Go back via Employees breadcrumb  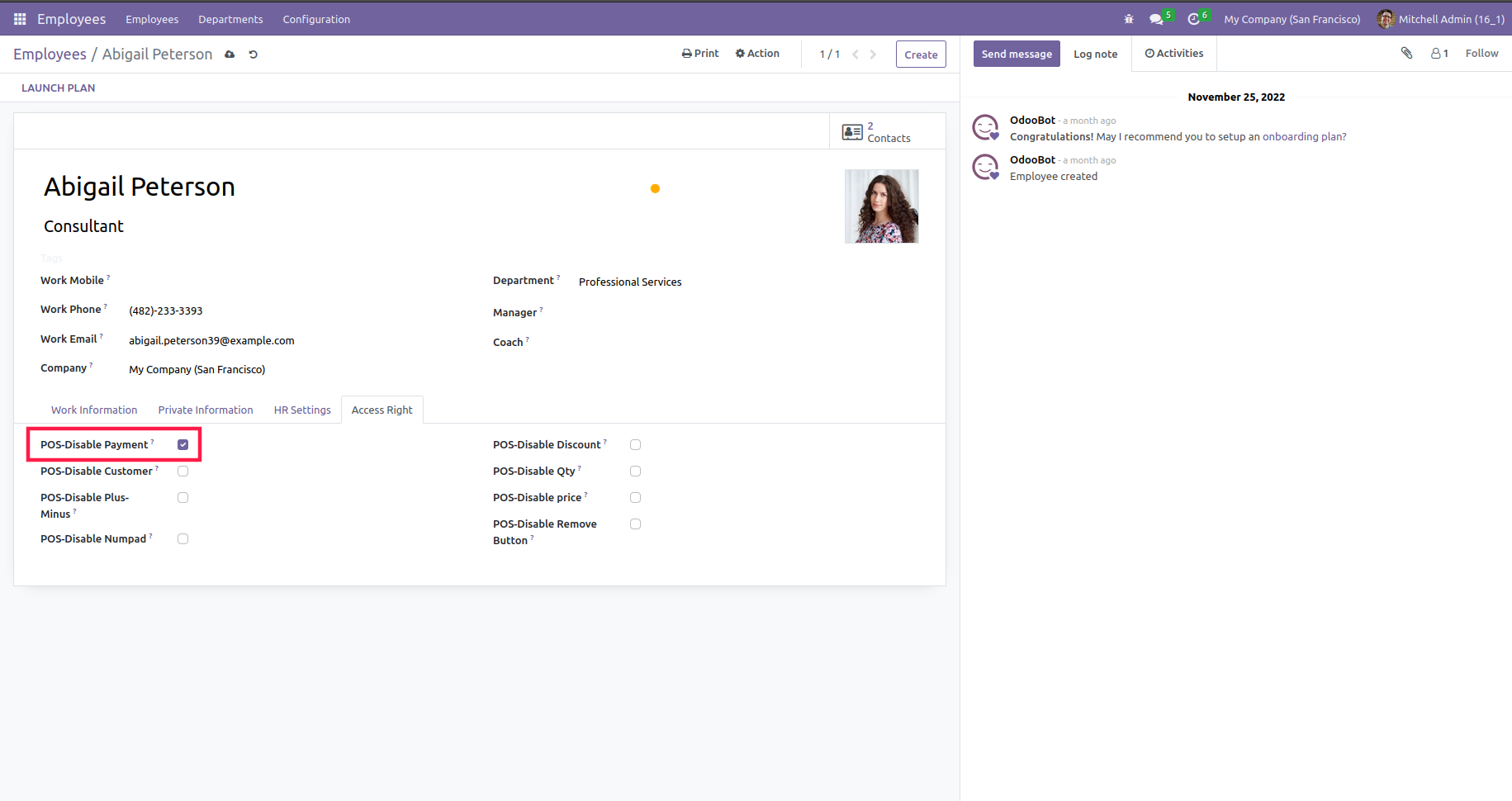pyautogui.click(x=50, y=55)
